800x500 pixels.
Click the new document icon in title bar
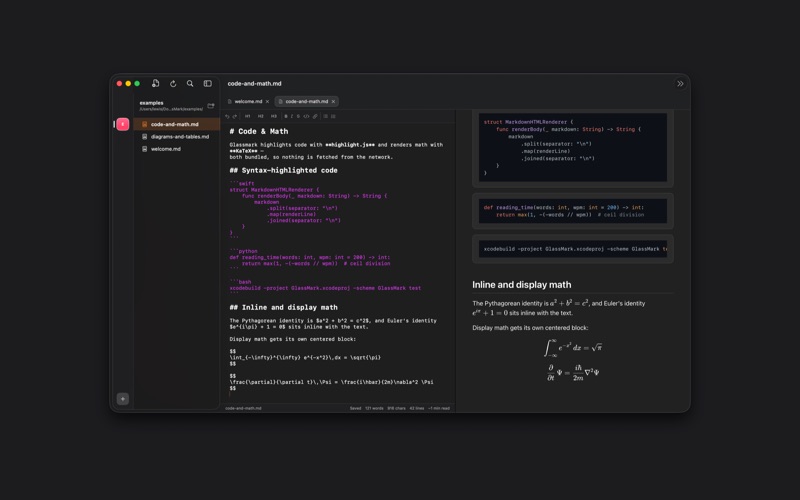click(x=156, y=83)
